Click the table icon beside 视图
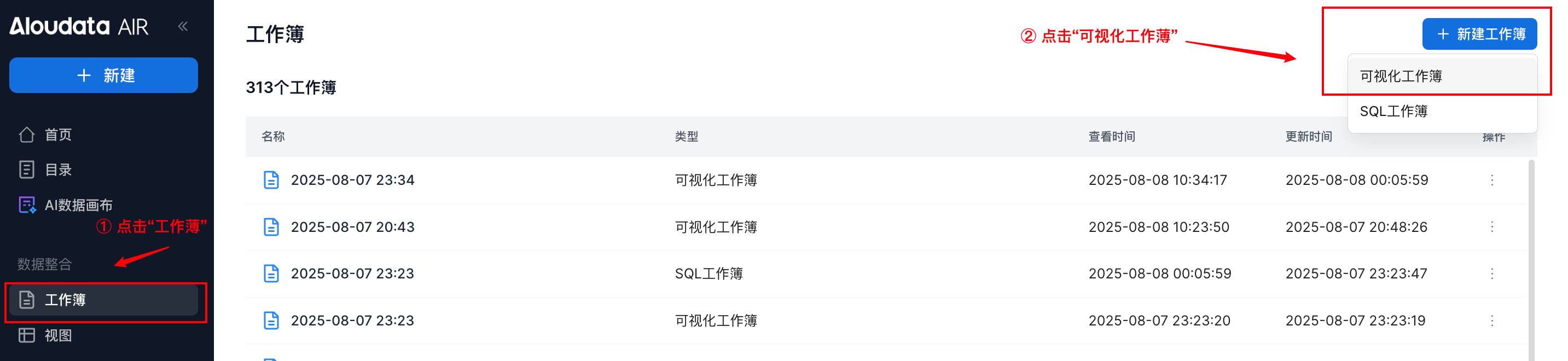Image resolution: width=1568 pixels, height=361 pixels. tap(27, 335)
